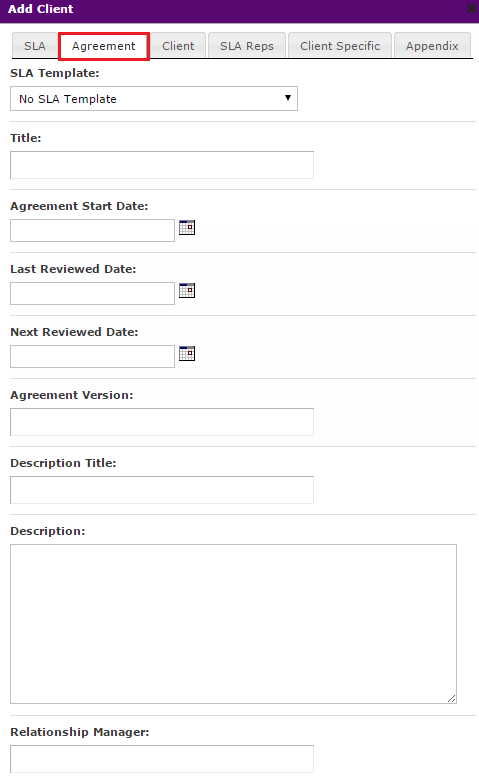The image size is (479, 779).
Task: Open the Appendix tab
Action: click(432, 46)
